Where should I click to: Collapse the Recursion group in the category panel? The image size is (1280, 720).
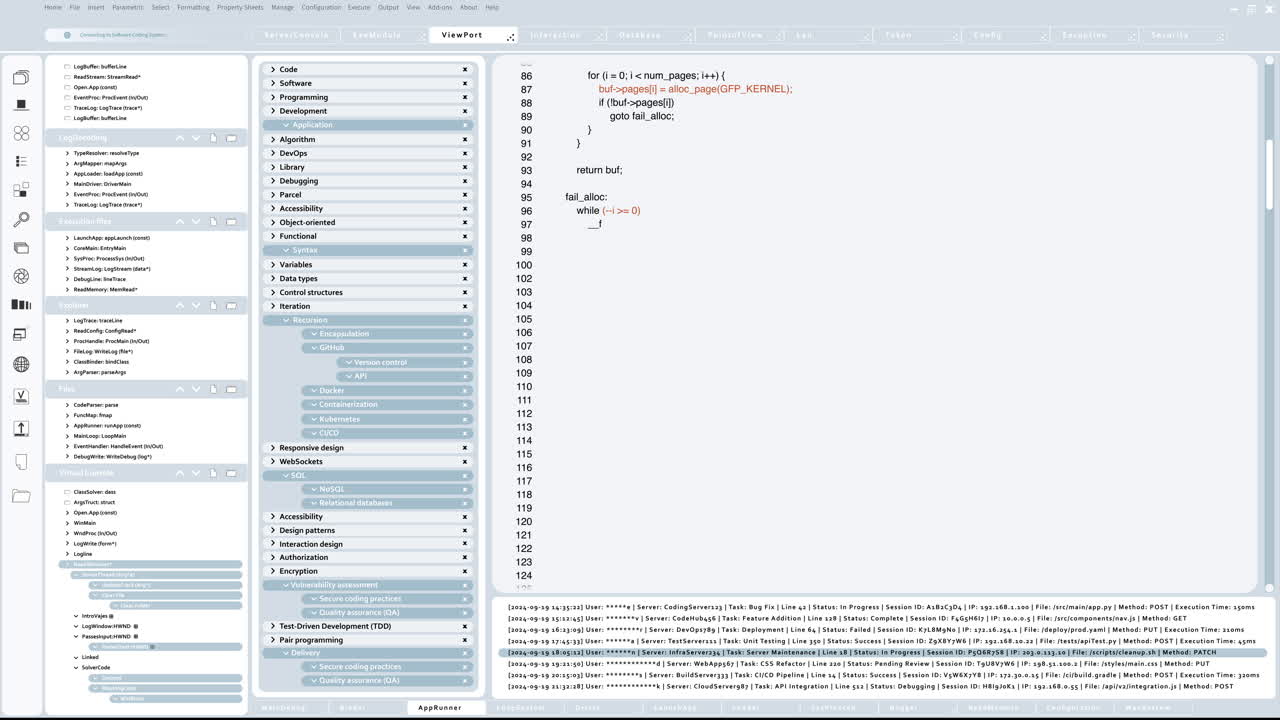point(288,319)
